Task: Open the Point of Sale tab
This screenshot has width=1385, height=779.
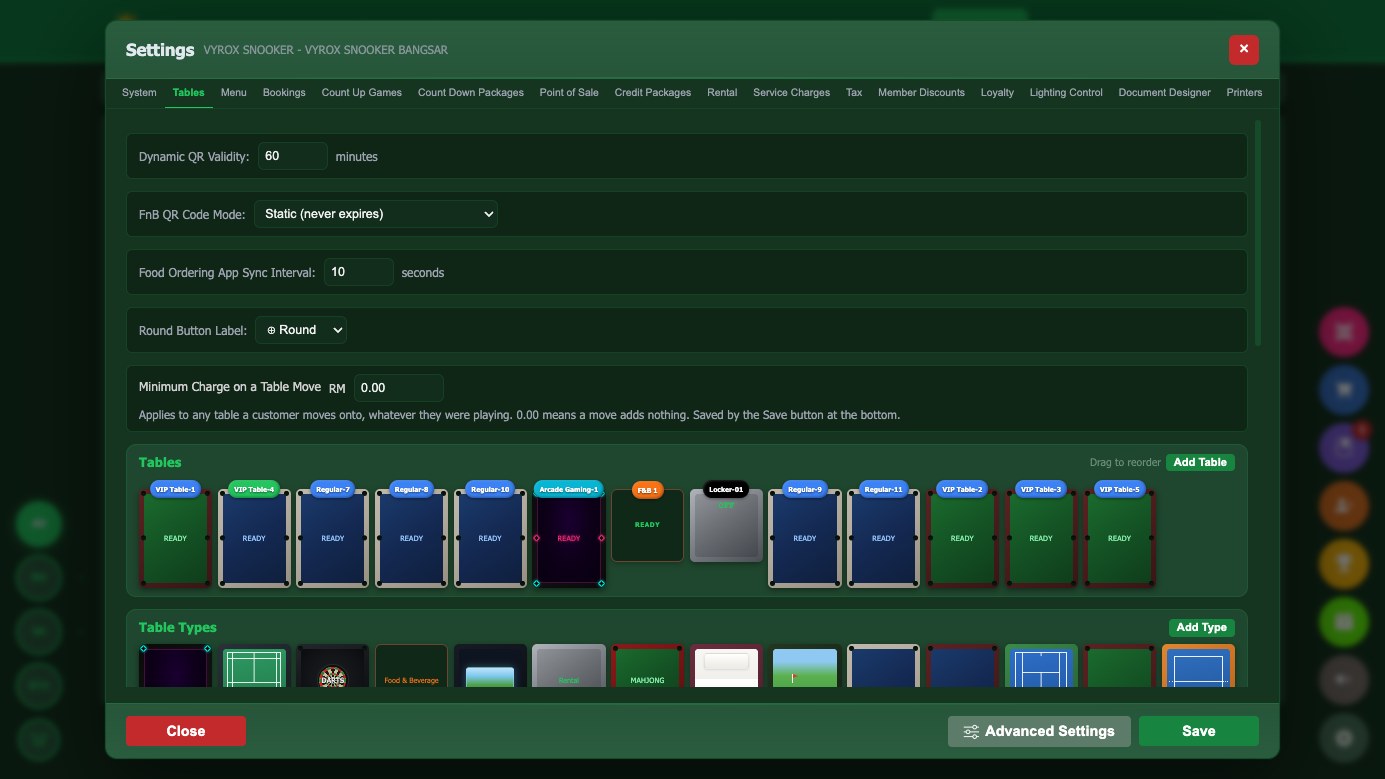Action: point(569,93)
